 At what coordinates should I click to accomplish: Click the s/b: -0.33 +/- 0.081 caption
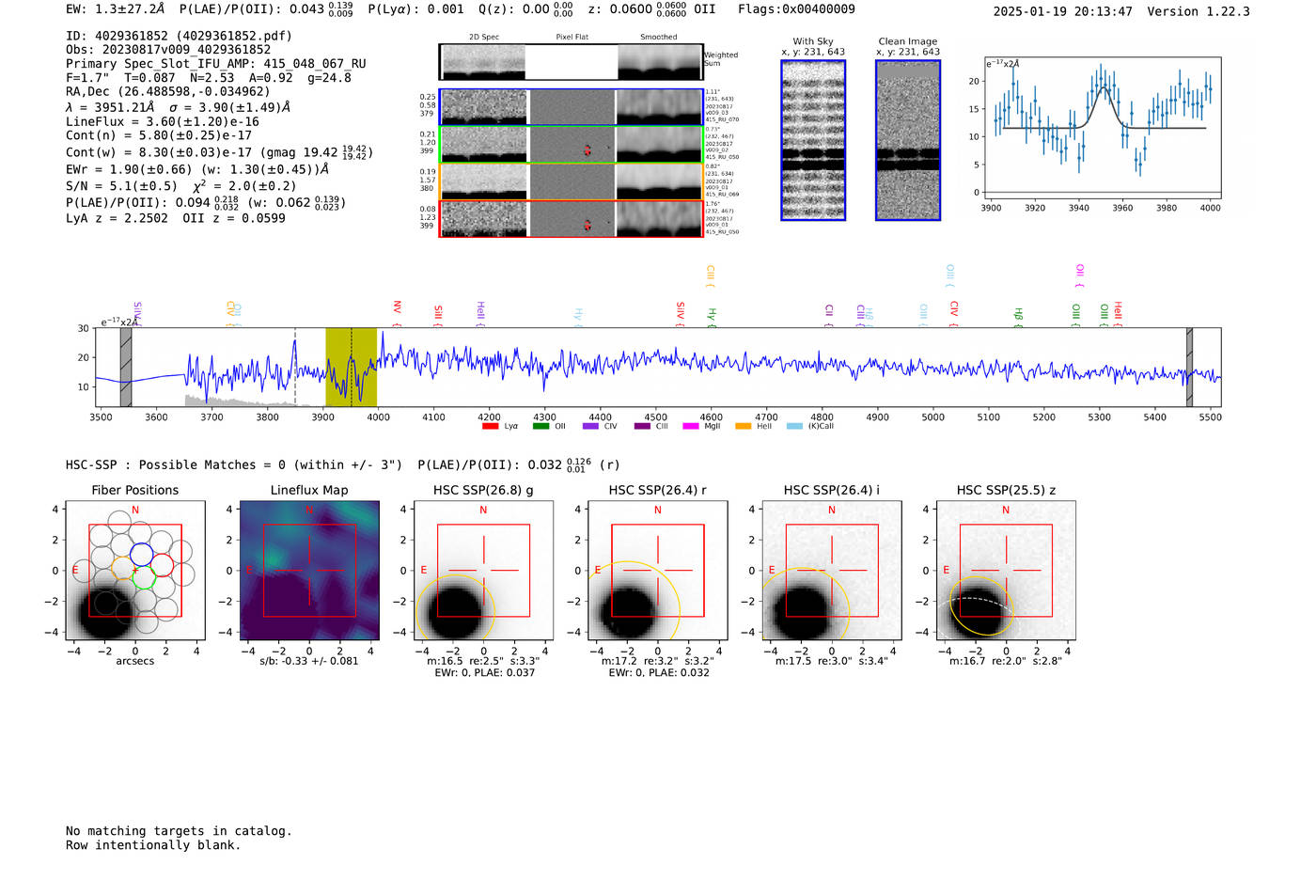309,661
